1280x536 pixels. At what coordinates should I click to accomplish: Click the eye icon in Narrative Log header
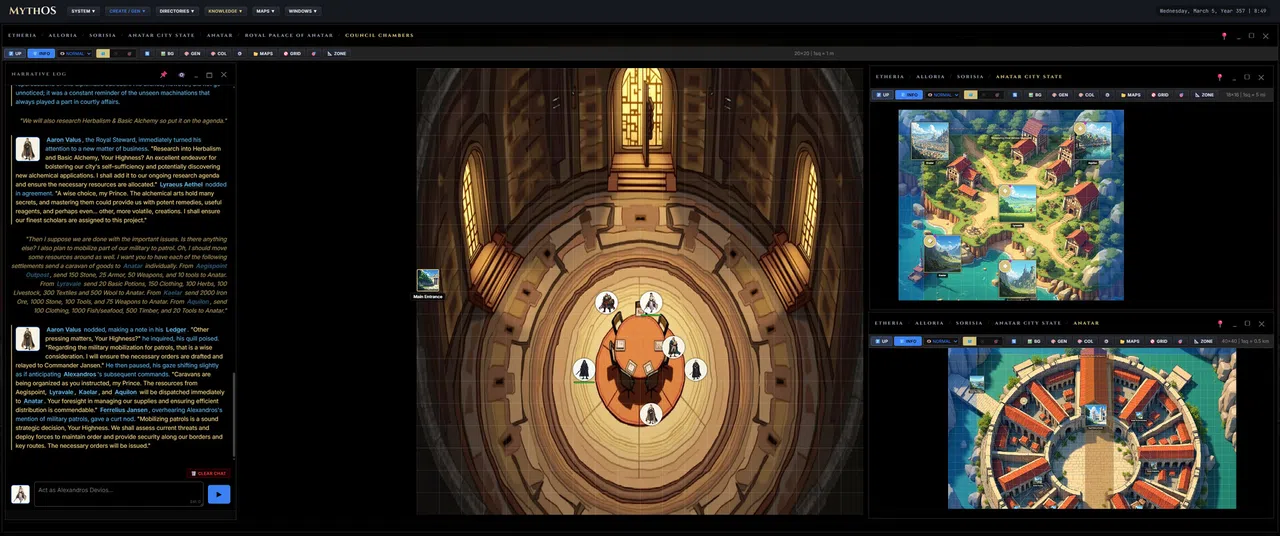coord(181,74)
